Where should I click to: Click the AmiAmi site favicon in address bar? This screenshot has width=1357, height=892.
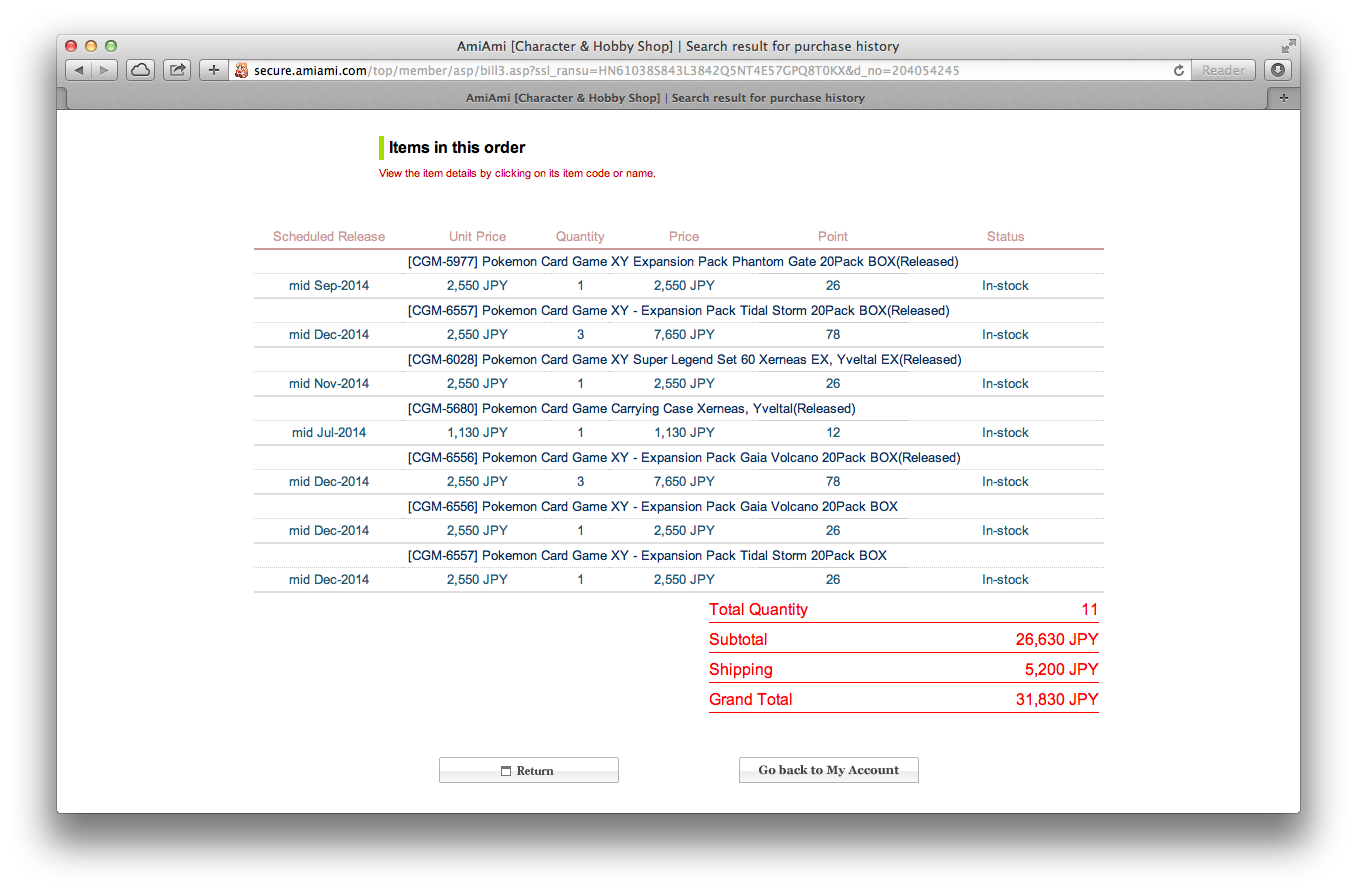[241, 70]
